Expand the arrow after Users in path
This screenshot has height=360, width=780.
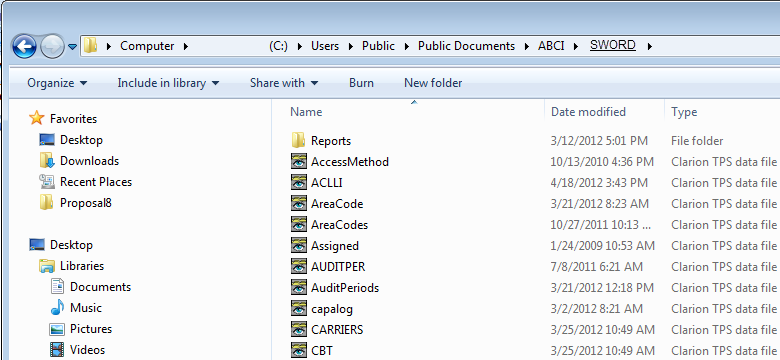click(350, 46)
